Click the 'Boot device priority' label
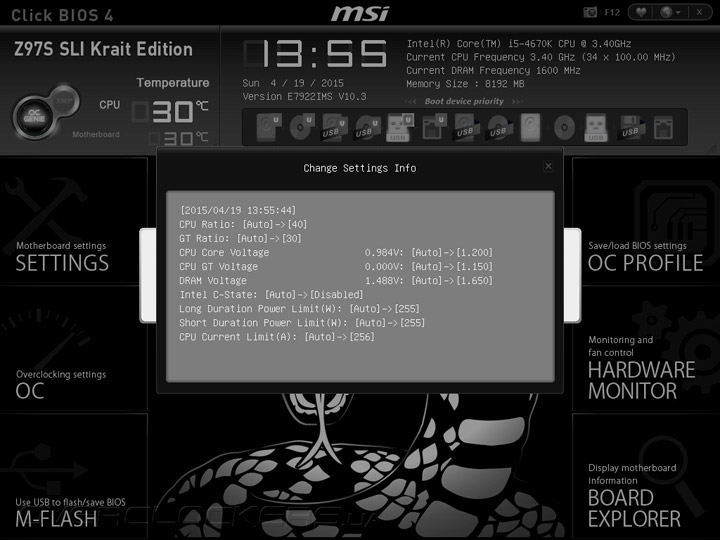 (464, 101)
